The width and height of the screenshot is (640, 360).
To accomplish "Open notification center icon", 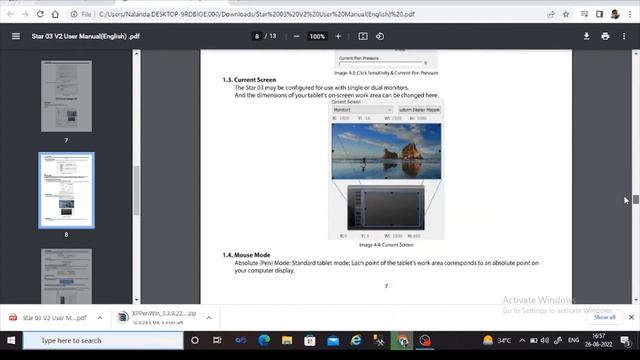I will pos(625,340).
